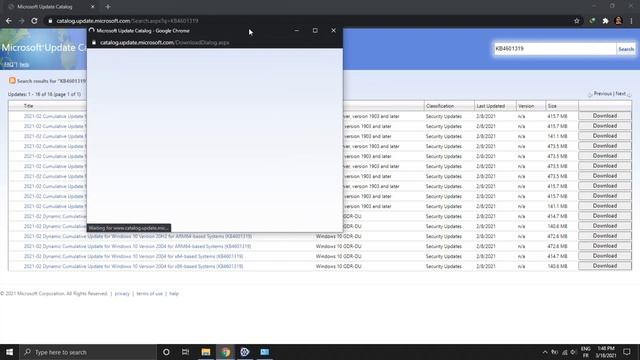
Task: Click Download in the first results row
Action: click(x=604, y=116)
